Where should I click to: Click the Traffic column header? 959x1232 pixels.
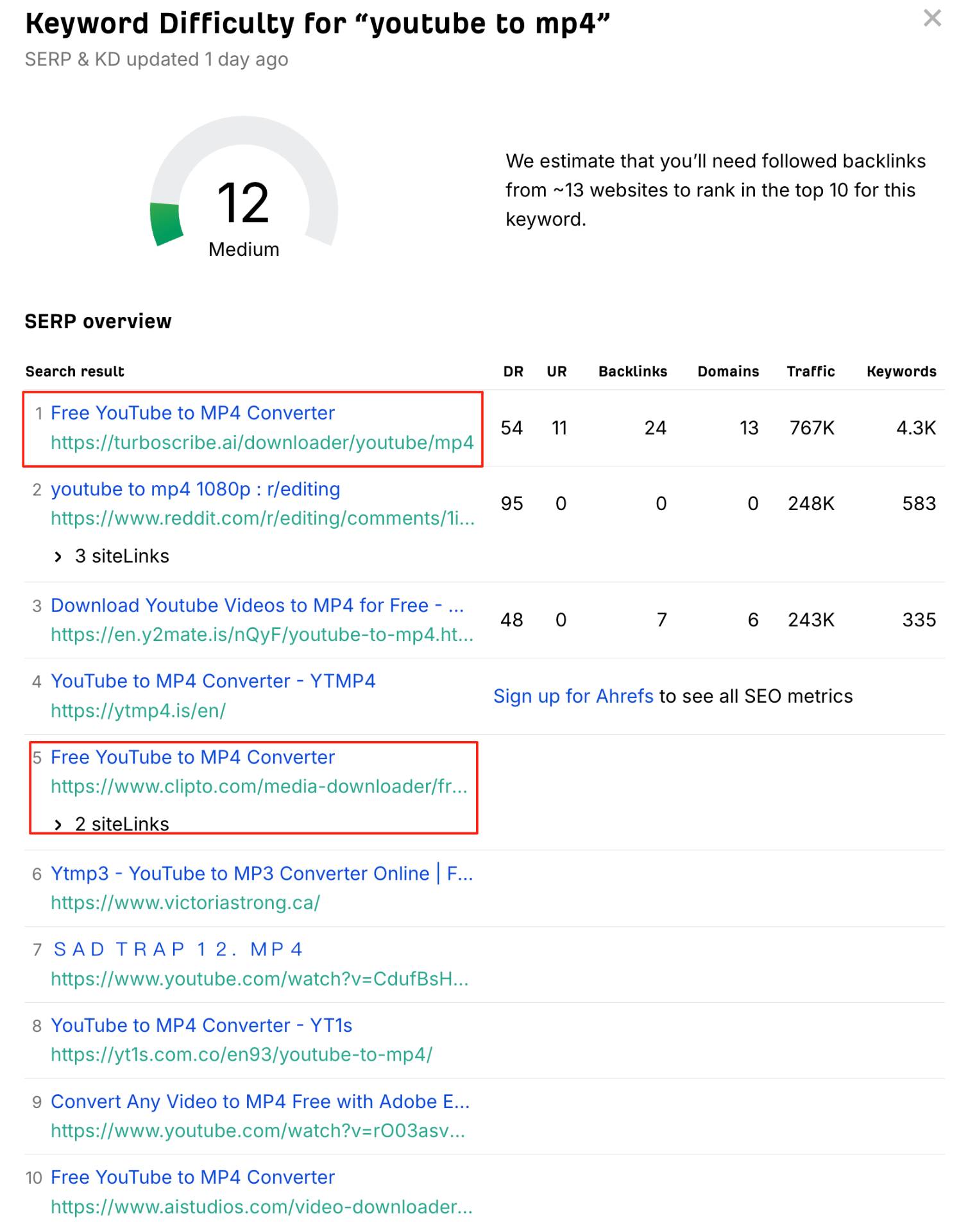pos(811,372)
